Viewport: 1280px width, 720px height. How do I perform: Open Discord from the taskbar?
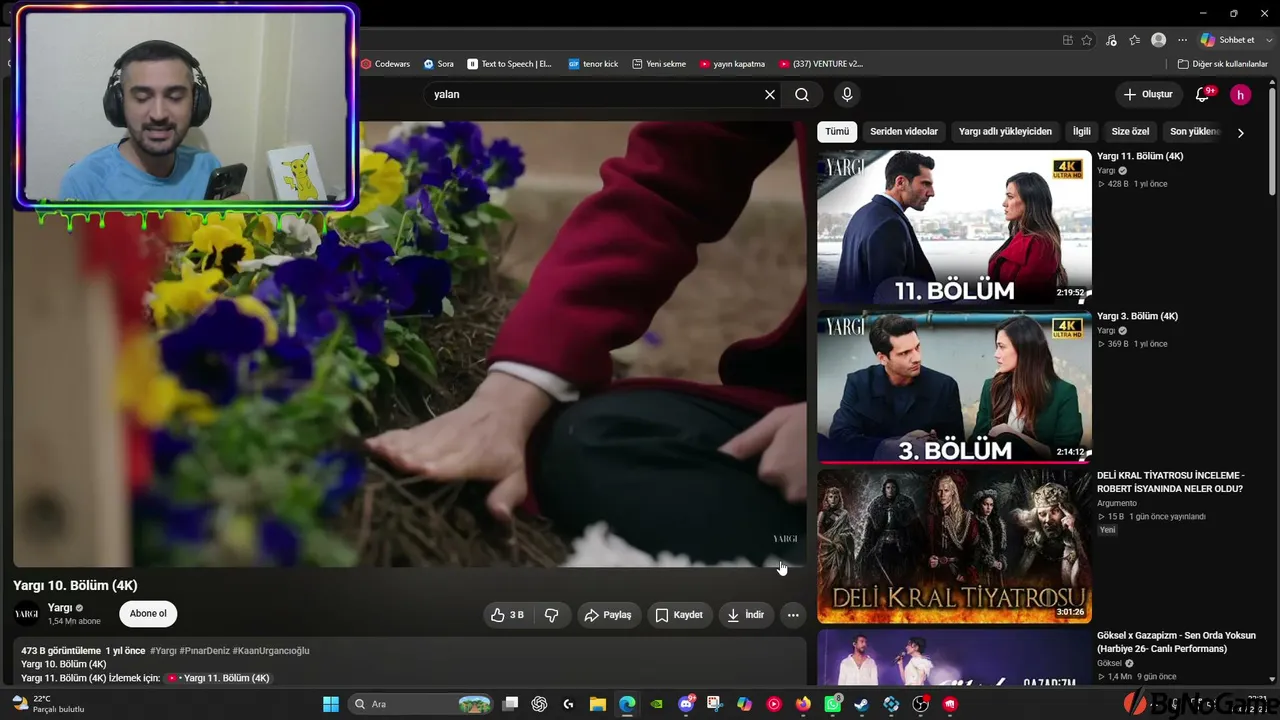pyautogui.click(x=686, y=704)
